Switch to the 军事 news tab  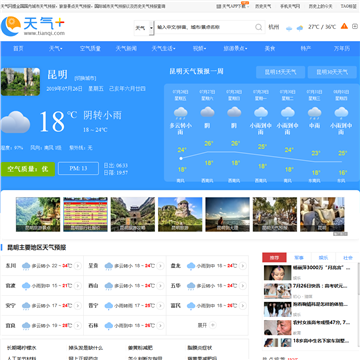click(299, 258)
